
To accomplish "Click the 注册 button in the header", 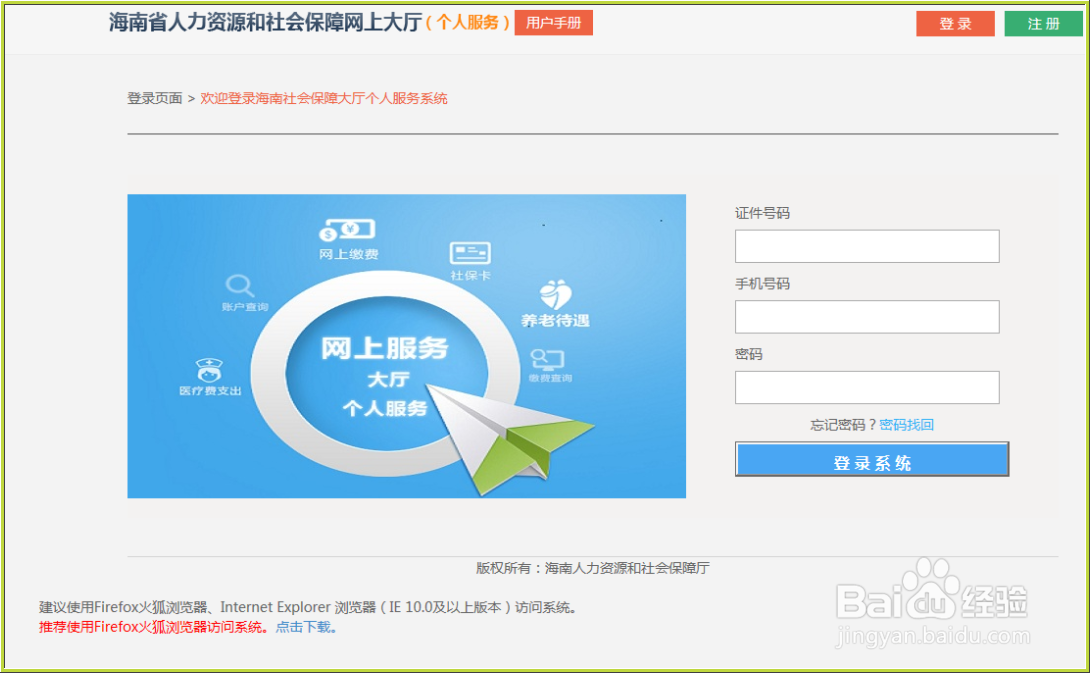I will 1042,23.
